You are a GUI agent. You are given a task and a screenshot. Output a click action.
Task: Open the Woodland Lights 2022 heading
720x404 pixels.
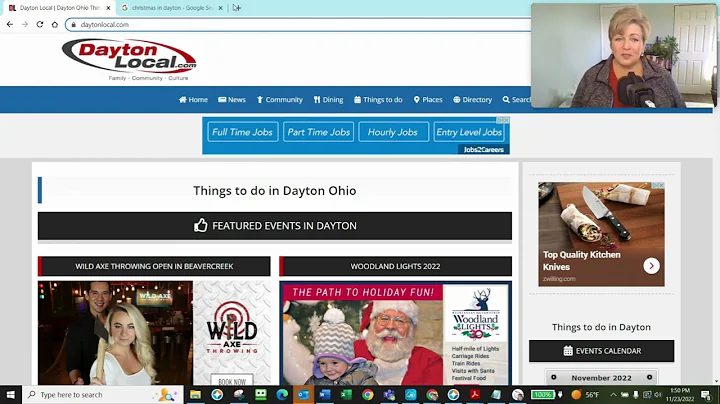395,266
